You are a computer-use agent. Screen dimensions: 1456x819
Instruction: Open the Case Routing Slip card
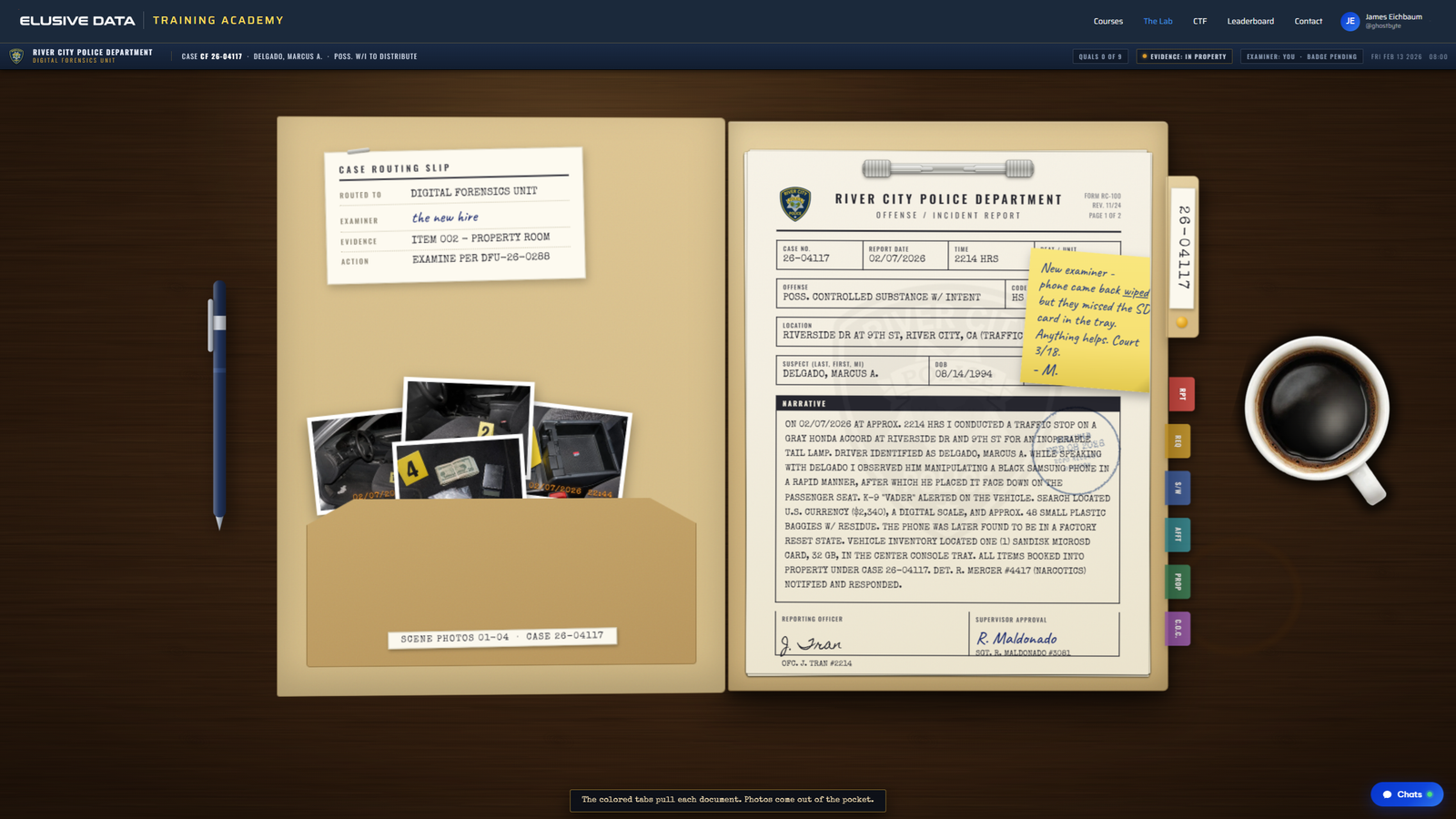click(x=454, y=216)
